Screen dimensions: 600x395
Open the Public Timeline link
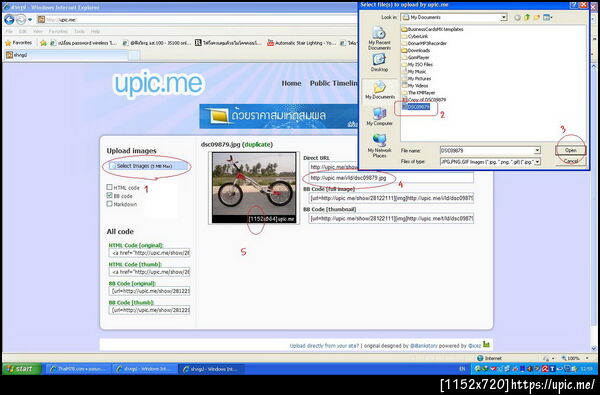tap(334, 83)
